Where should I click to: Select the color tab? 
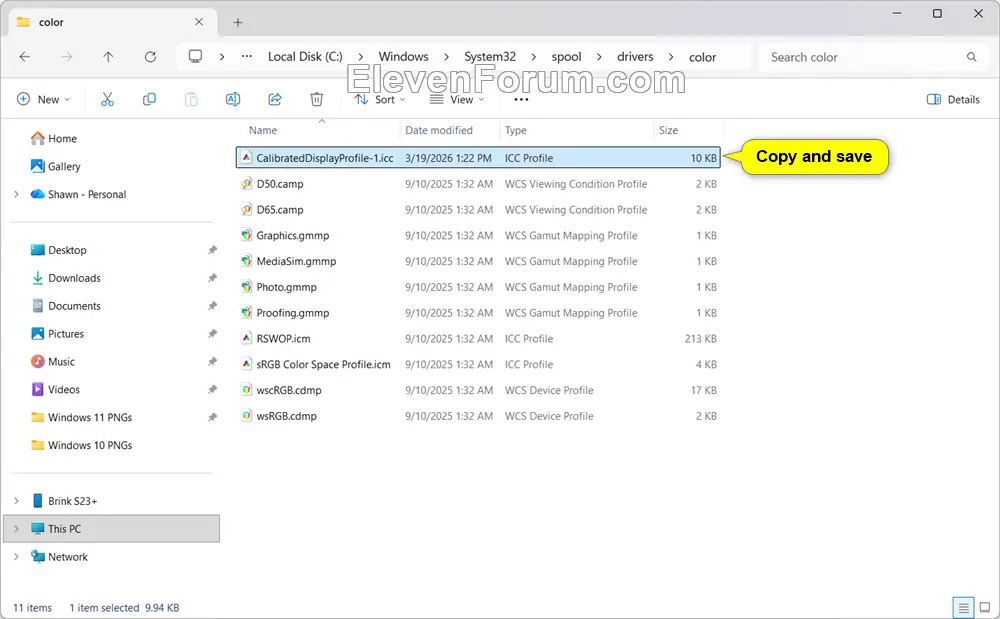(114, 22)
